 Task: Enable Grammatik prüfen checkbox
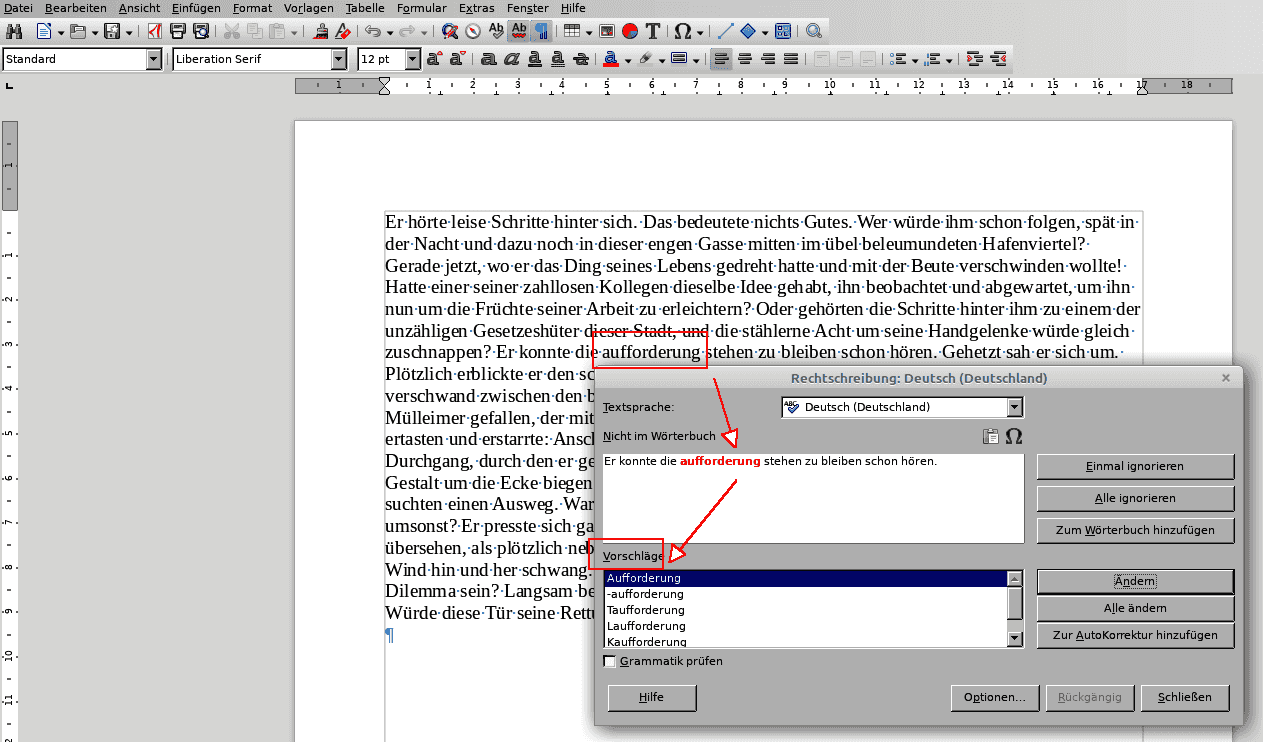(610, 661)
